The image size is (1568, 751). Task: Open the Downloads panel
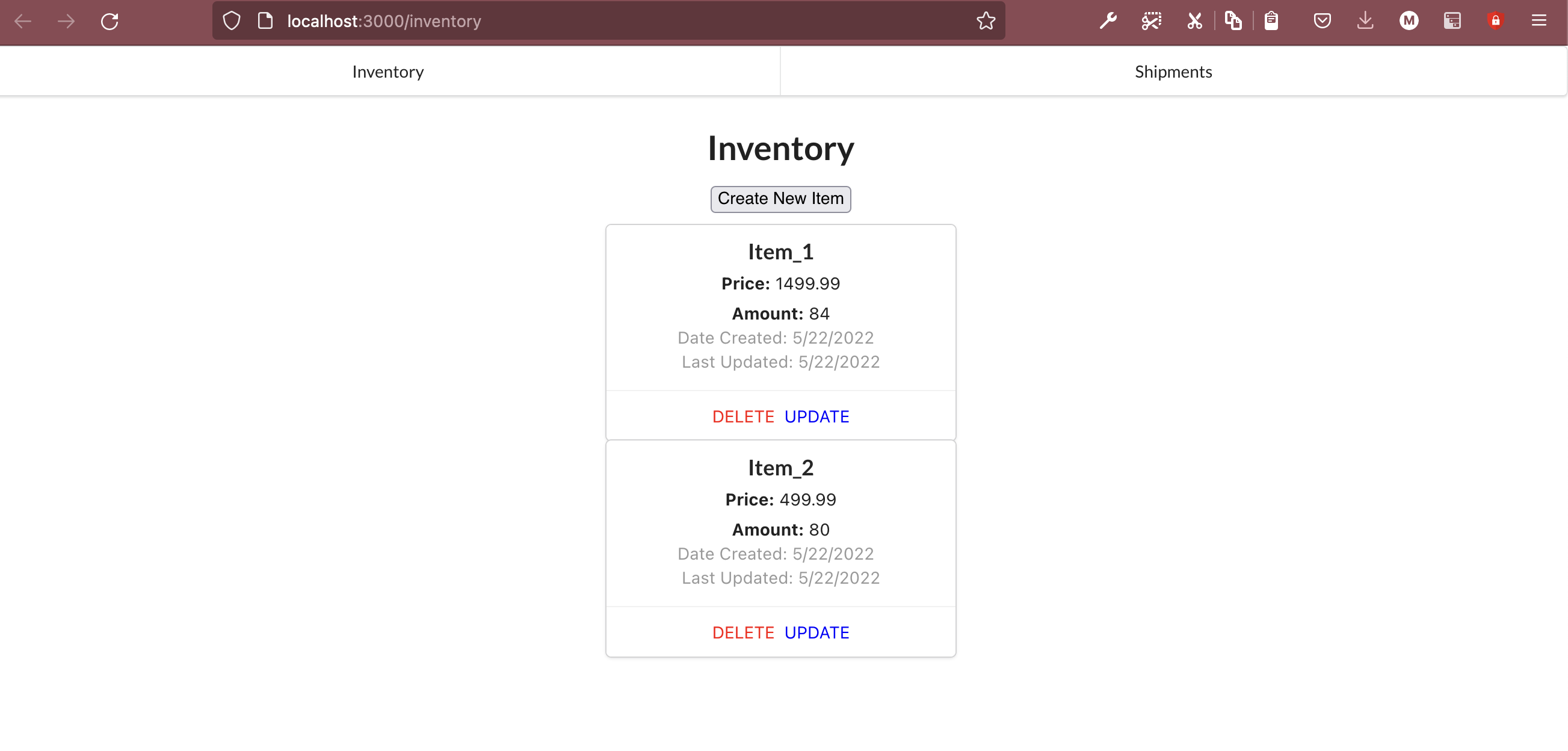tap(1365, 20)
